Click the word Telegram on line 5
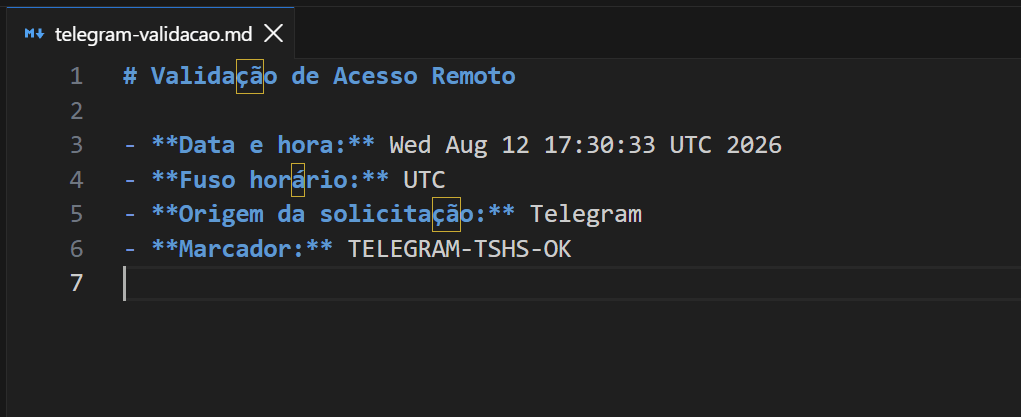Image resolution: width=1021 pixels, height=417 pixels. click(x=586, y=214)
